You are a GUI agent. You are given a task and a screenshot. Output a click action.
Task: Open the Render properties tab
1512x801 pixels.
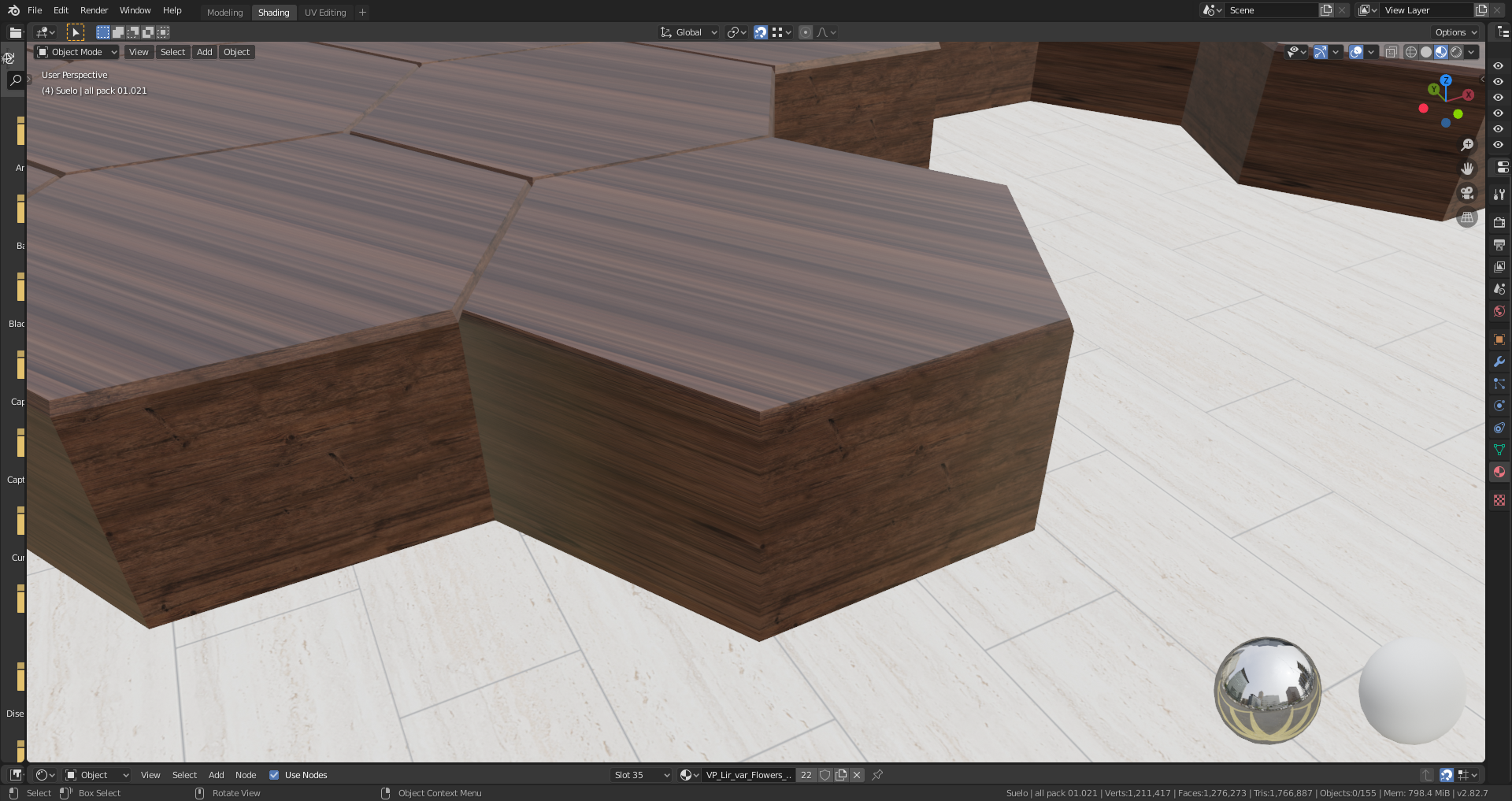coord(1499,223)
